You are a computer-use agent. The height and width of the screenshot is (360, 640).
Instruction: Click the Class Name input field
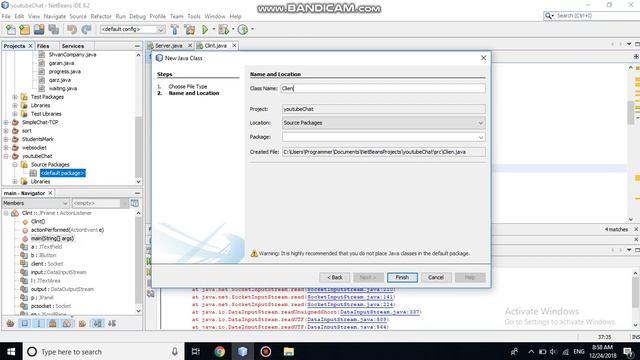[383, 88]
